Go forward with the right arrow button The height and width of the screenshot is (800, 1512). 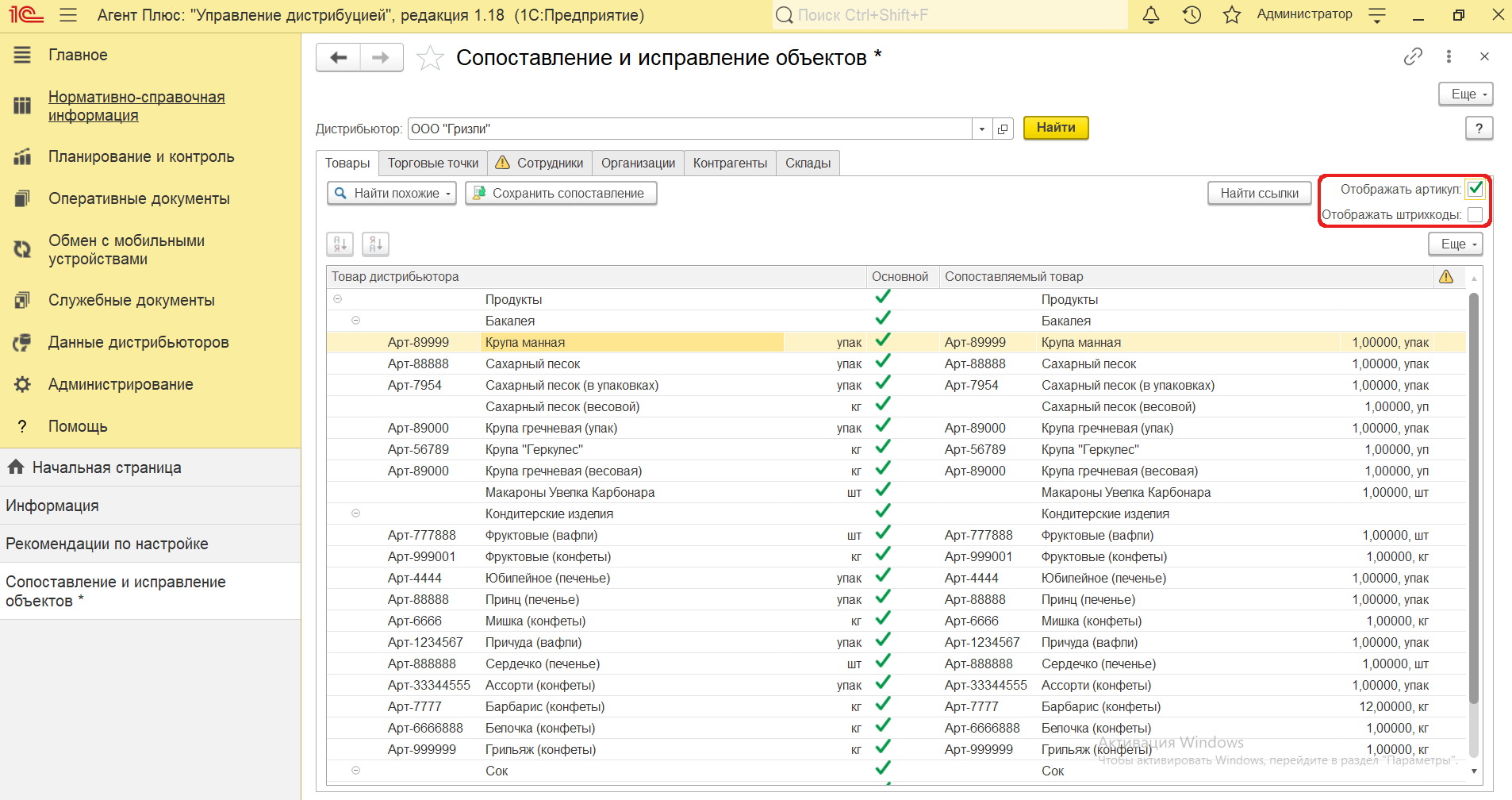[382, 57]
